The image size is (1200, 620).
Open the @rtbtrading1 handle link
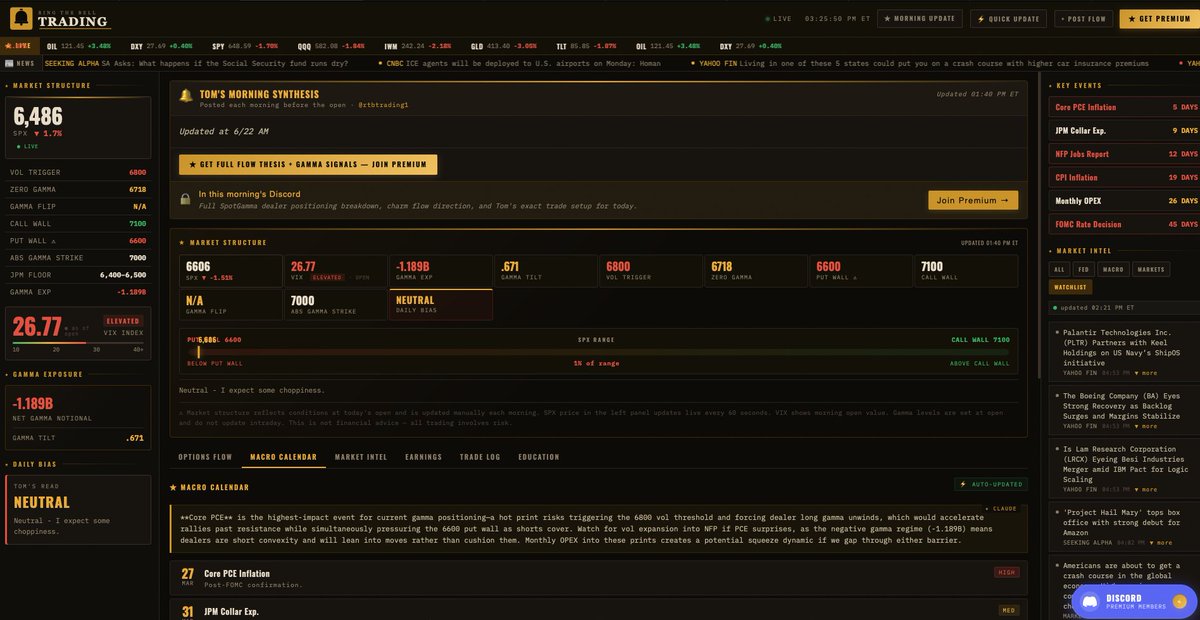pyautogui.click(x=383, y=105)
